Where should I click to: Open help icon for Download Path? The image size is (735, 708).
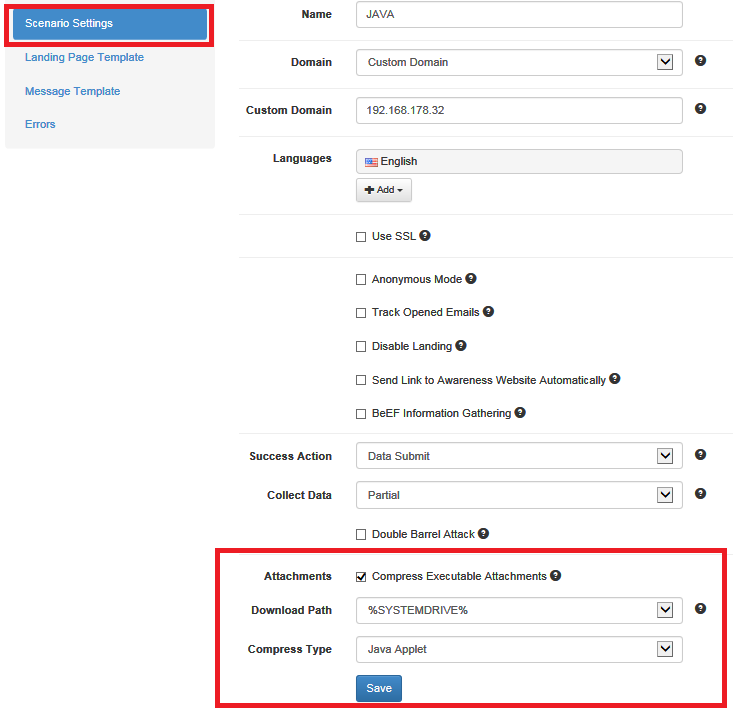click(x=700, y=608)
